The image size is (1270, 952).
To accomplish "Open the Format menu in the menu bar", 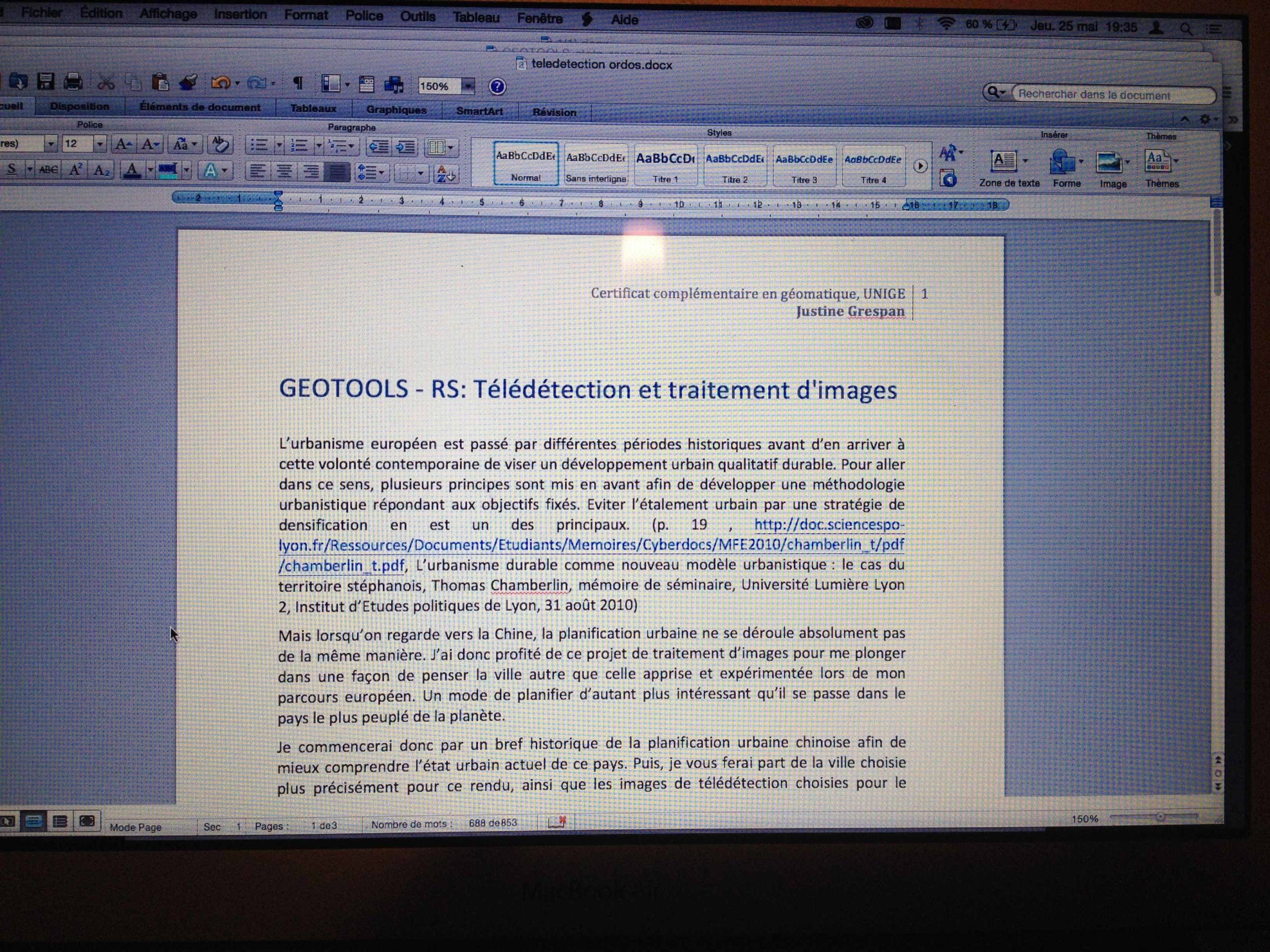I will point(306,15).
